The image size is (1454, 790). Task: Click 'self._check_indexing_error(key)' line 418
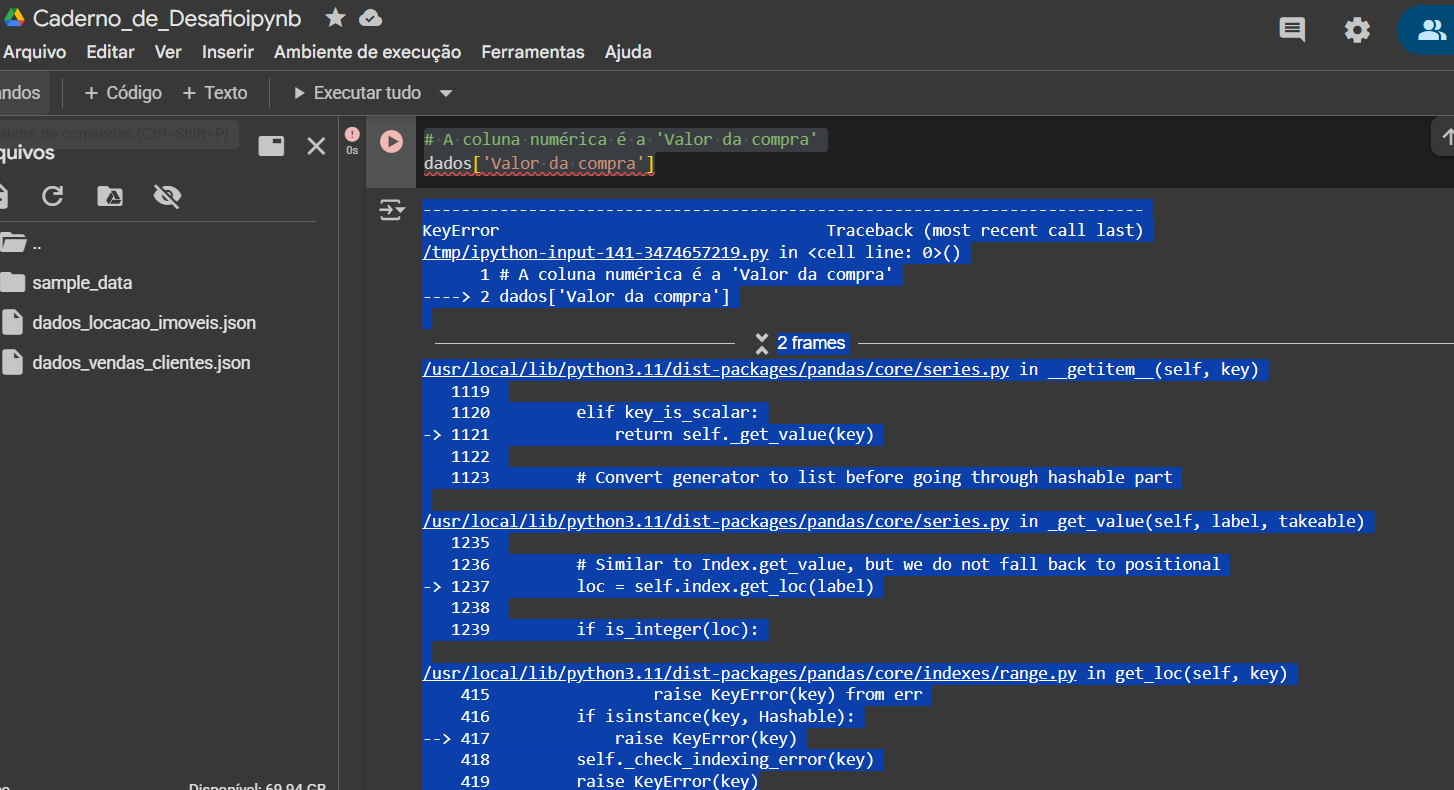pyautogui.click(x=725, y=759)
